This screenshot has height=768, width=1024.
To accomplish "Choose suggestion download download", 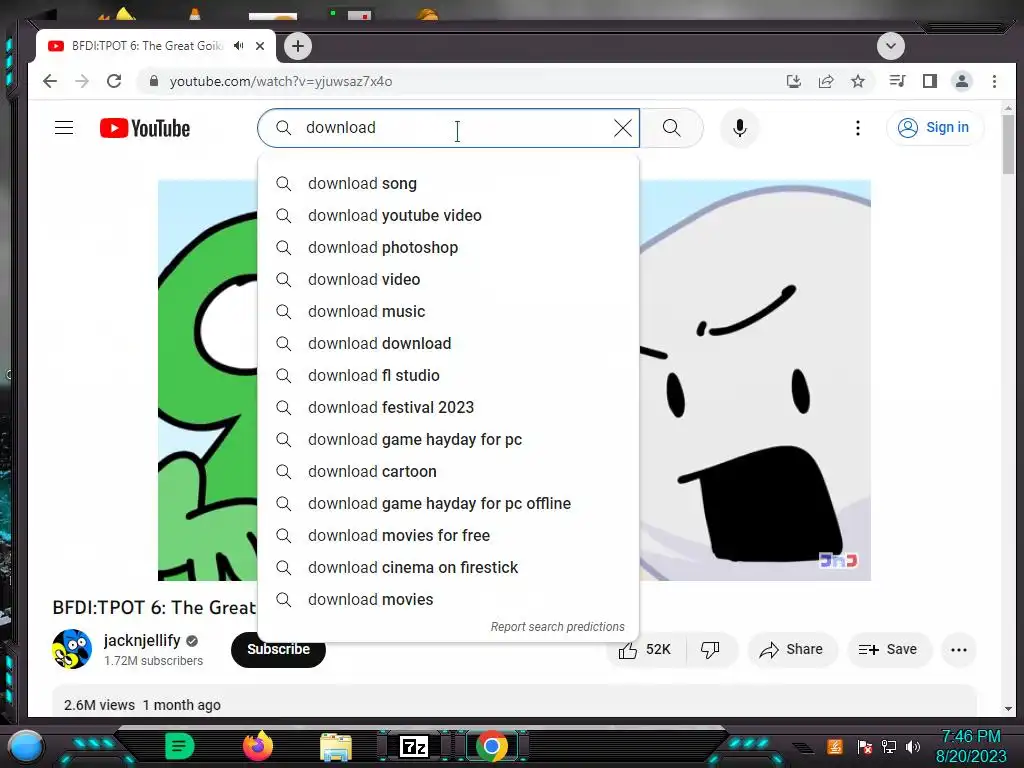I will coord(448,344).
